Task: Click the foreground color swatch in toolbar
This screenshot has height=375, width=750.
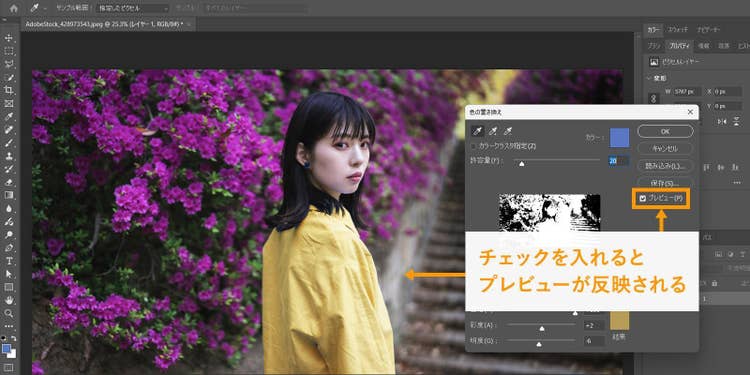Action: point(6,349)
